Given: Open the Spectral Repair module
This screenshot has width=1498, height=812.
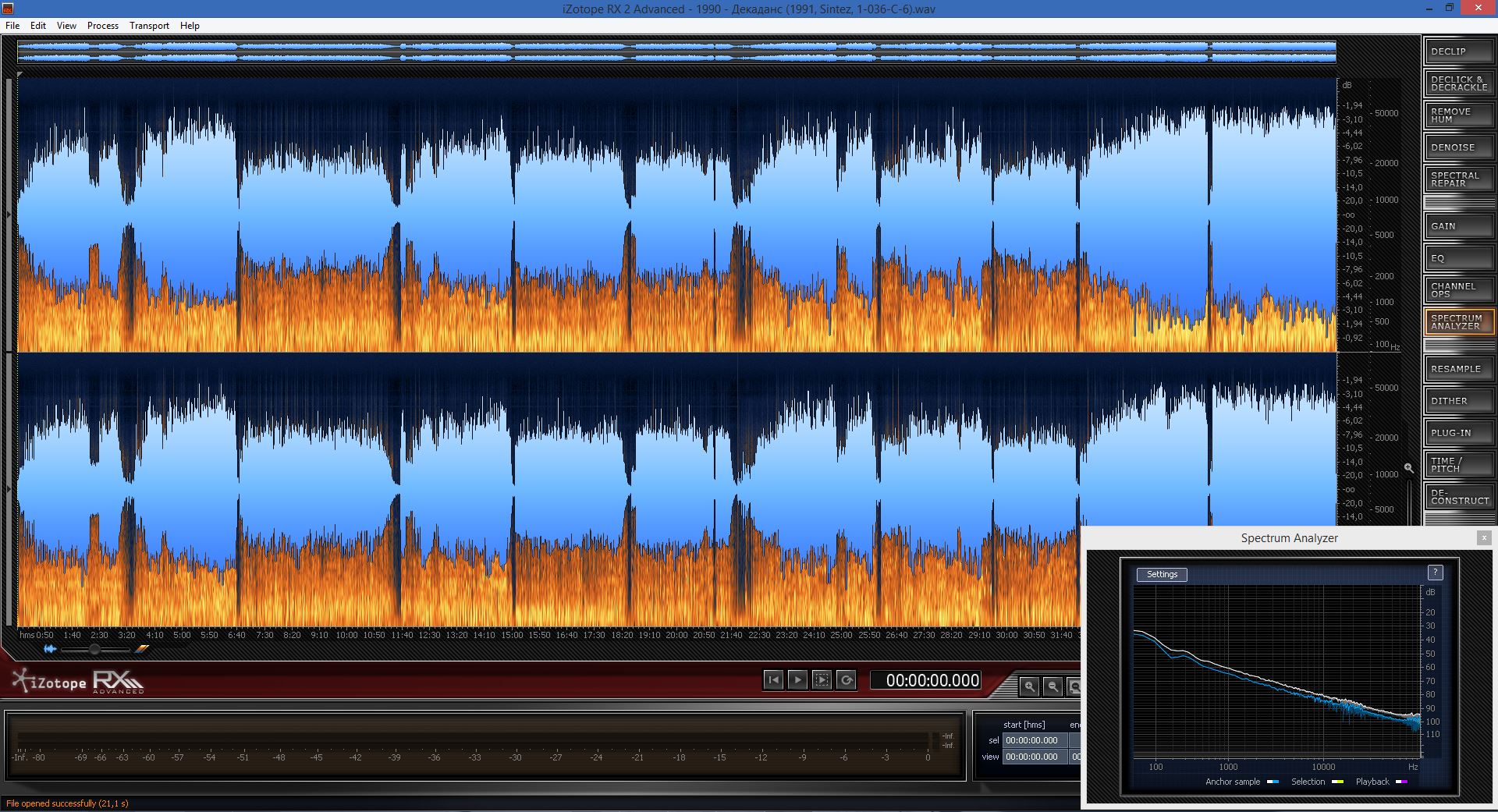Looking at the screenshot, I should coord(1459,179).
